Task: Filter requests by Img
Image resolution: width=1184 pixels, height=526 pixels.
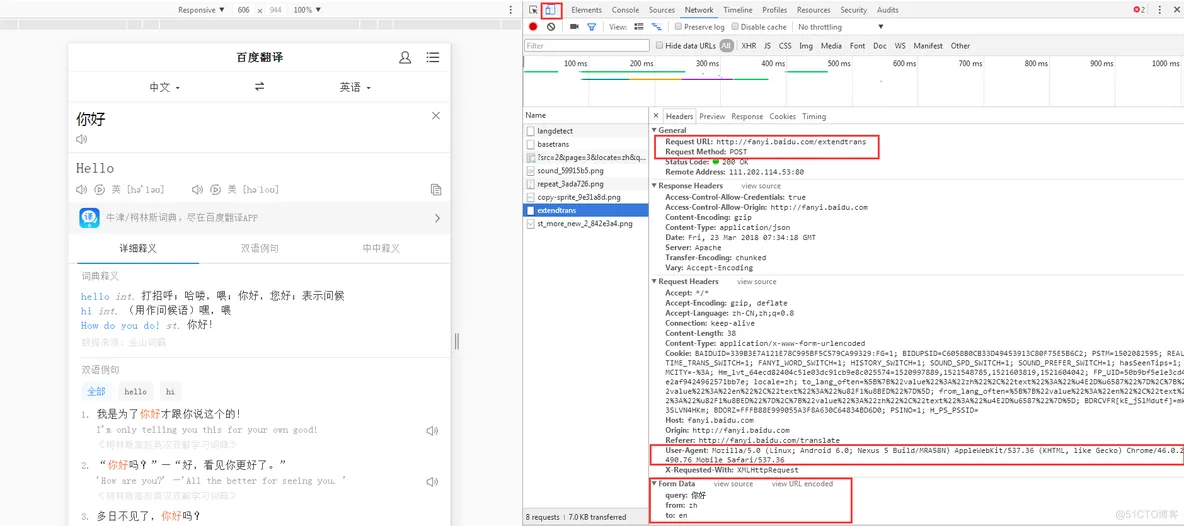Action: tap(806, 46)
